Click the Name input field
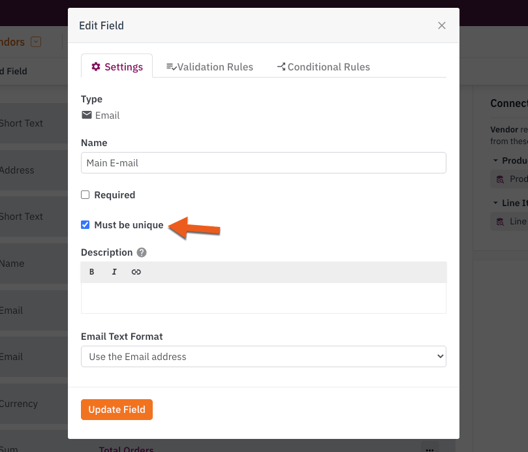This screenshot has width=528, height=452. pos(264,163)
